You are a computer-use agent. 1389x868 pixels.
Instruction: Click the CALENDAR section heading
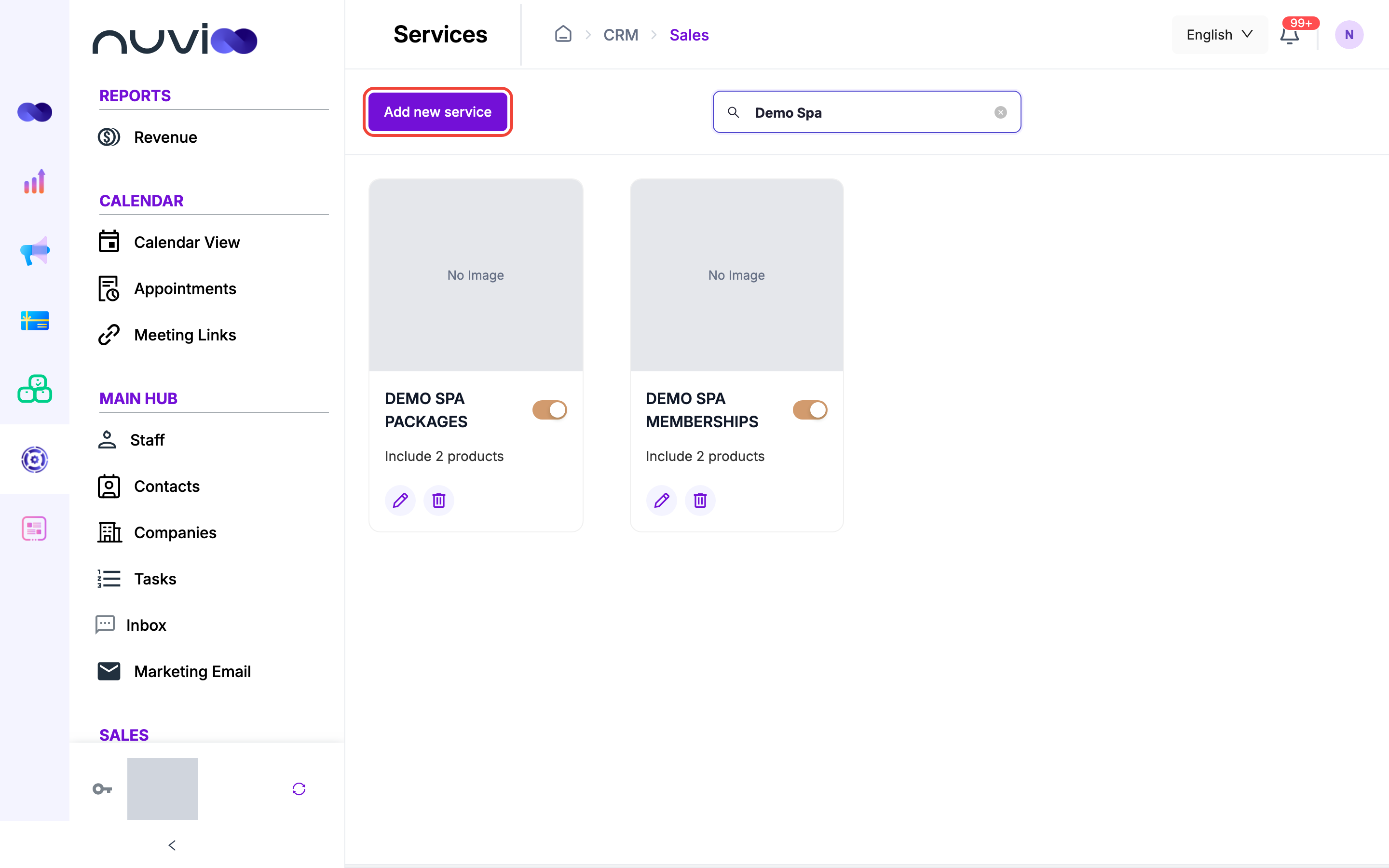coord(141,201)
